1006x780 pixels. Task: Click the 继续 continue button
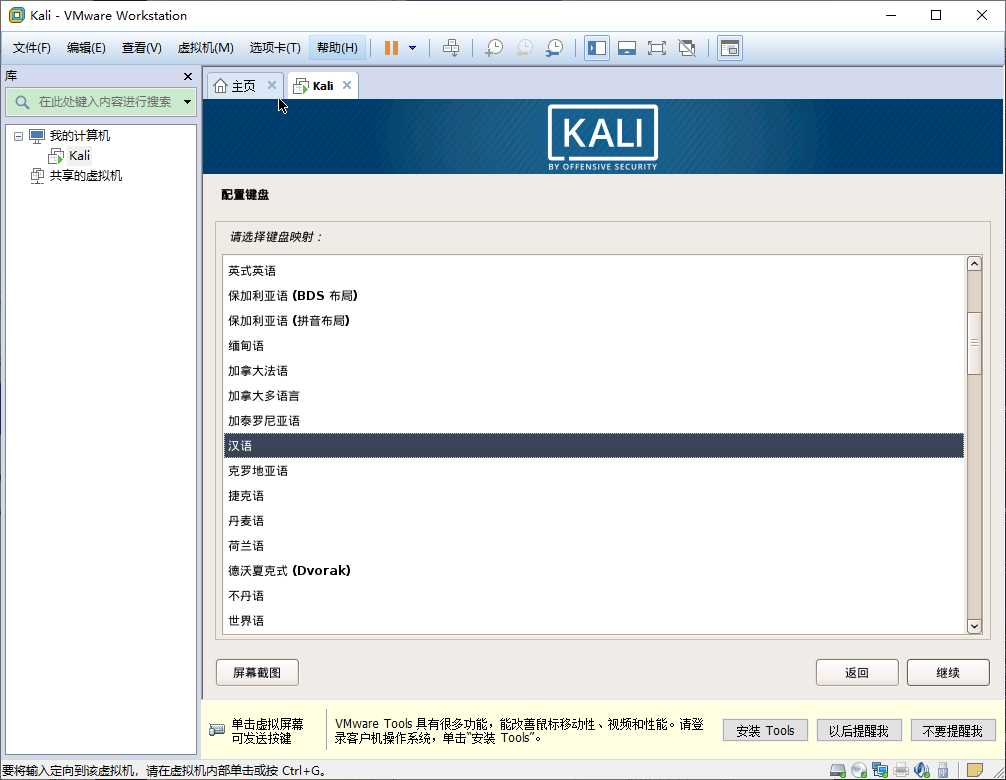pos(948,672)
